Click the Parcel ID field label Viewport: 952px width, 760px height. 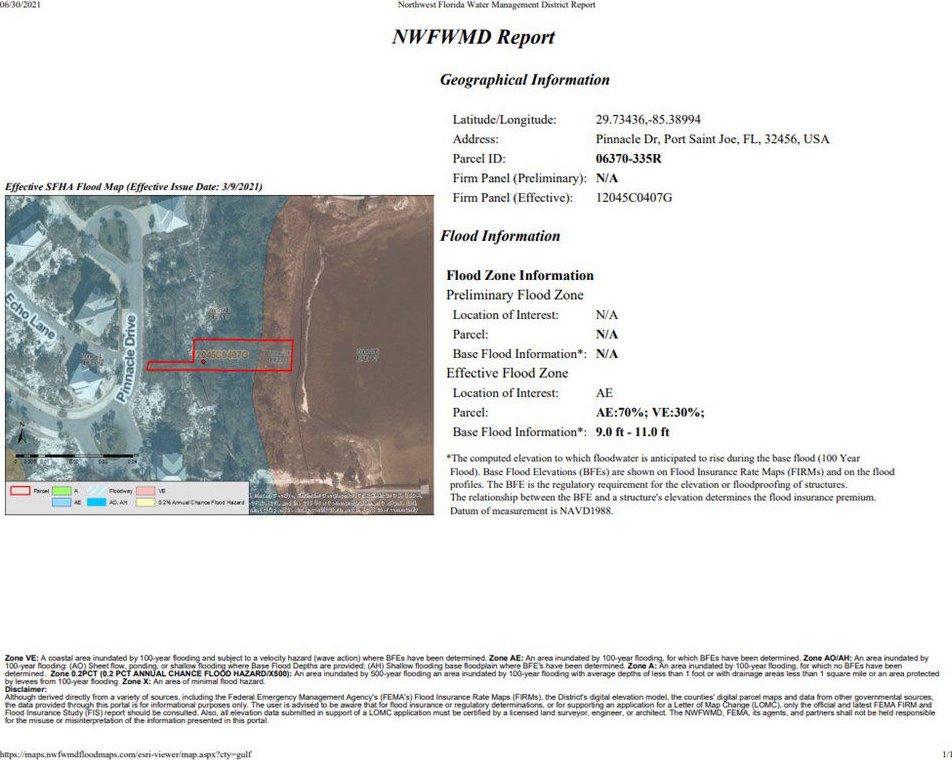coord(479,158)
